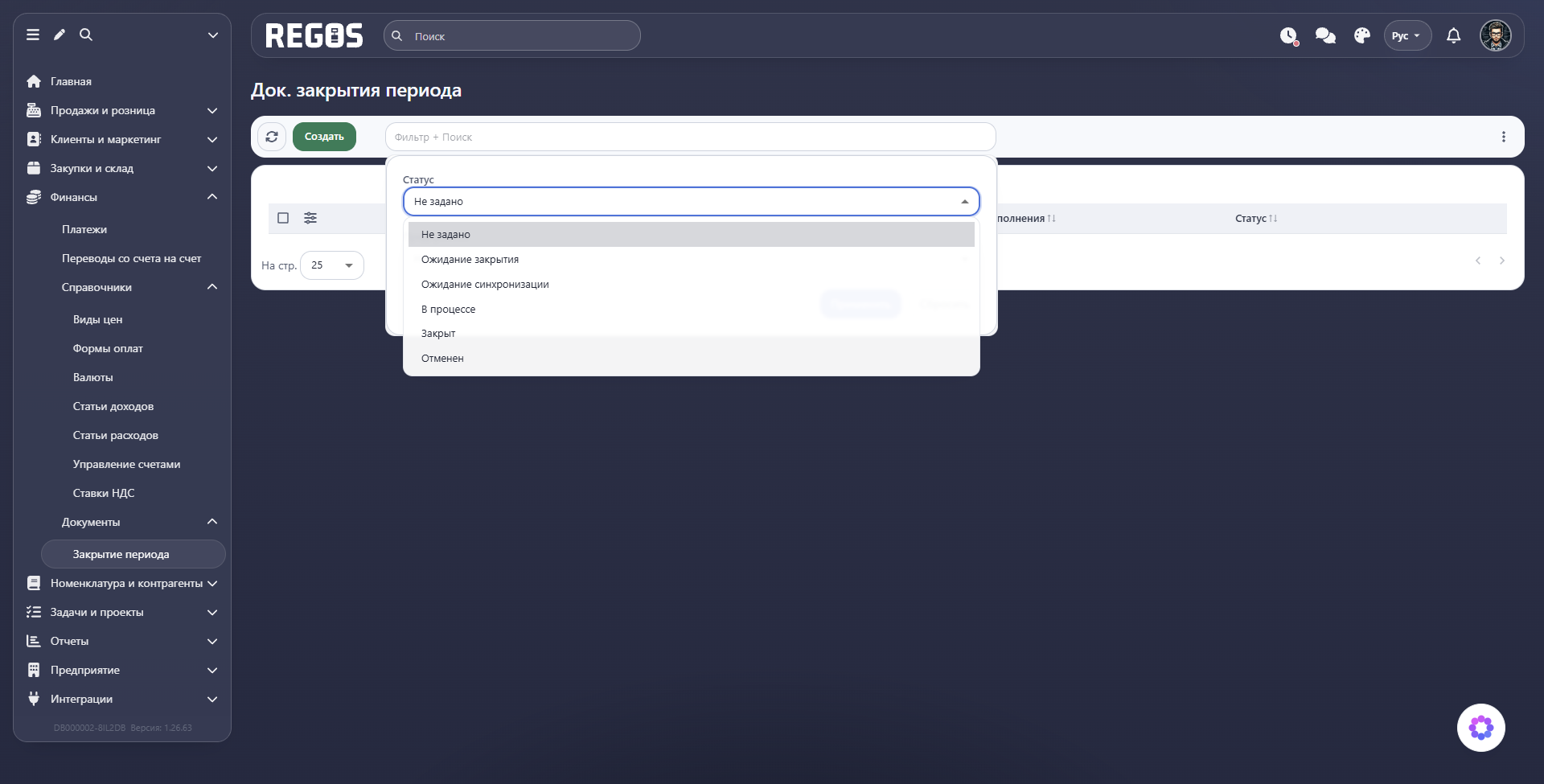The width and height of the screenshot is (1544, 784).
Task: Open the clock activity icon in header
Action: pos(1289,36)
